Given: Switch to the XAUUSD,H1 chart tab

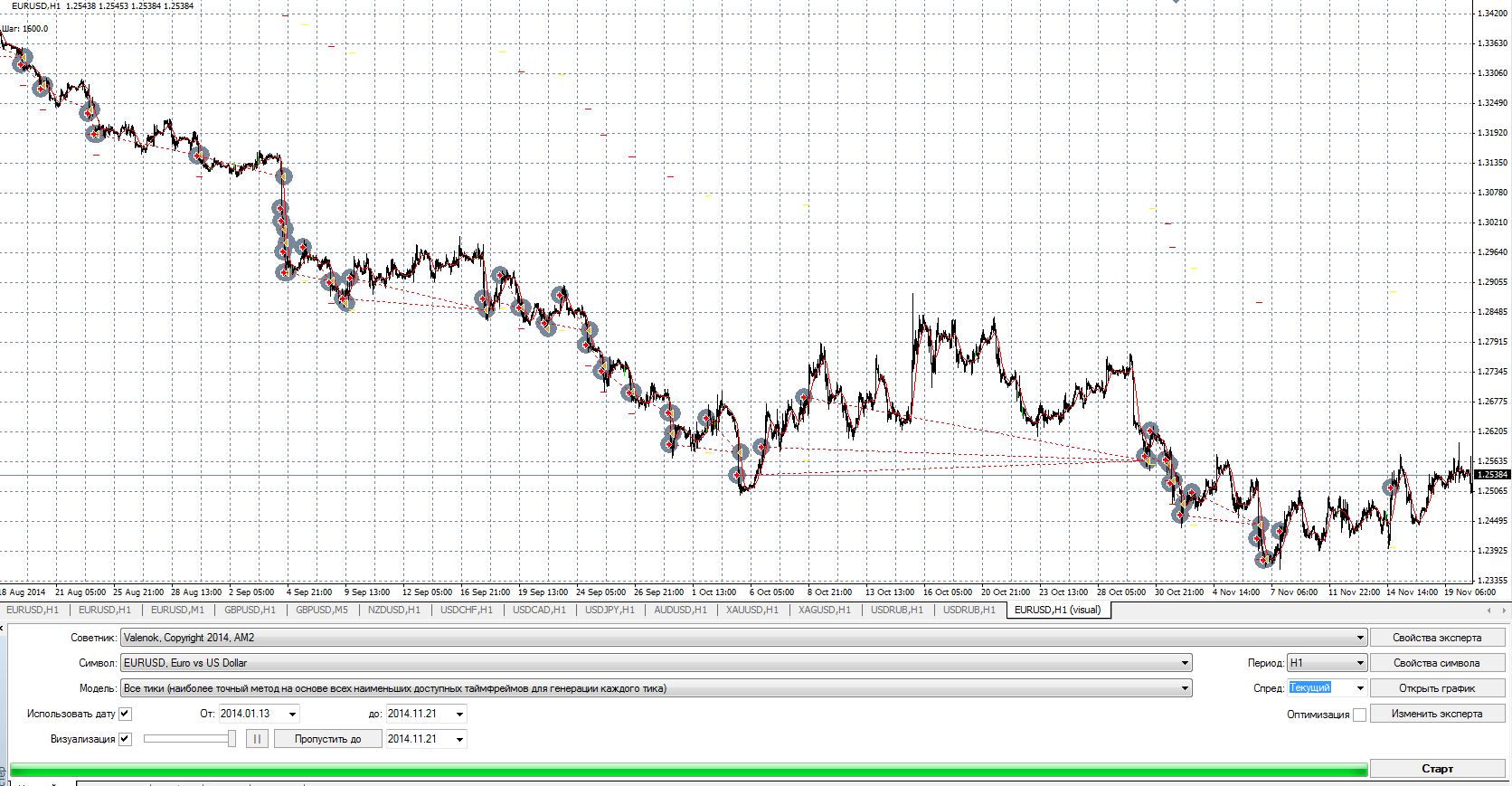Looking at the screenshot, I should coord(752,610).
